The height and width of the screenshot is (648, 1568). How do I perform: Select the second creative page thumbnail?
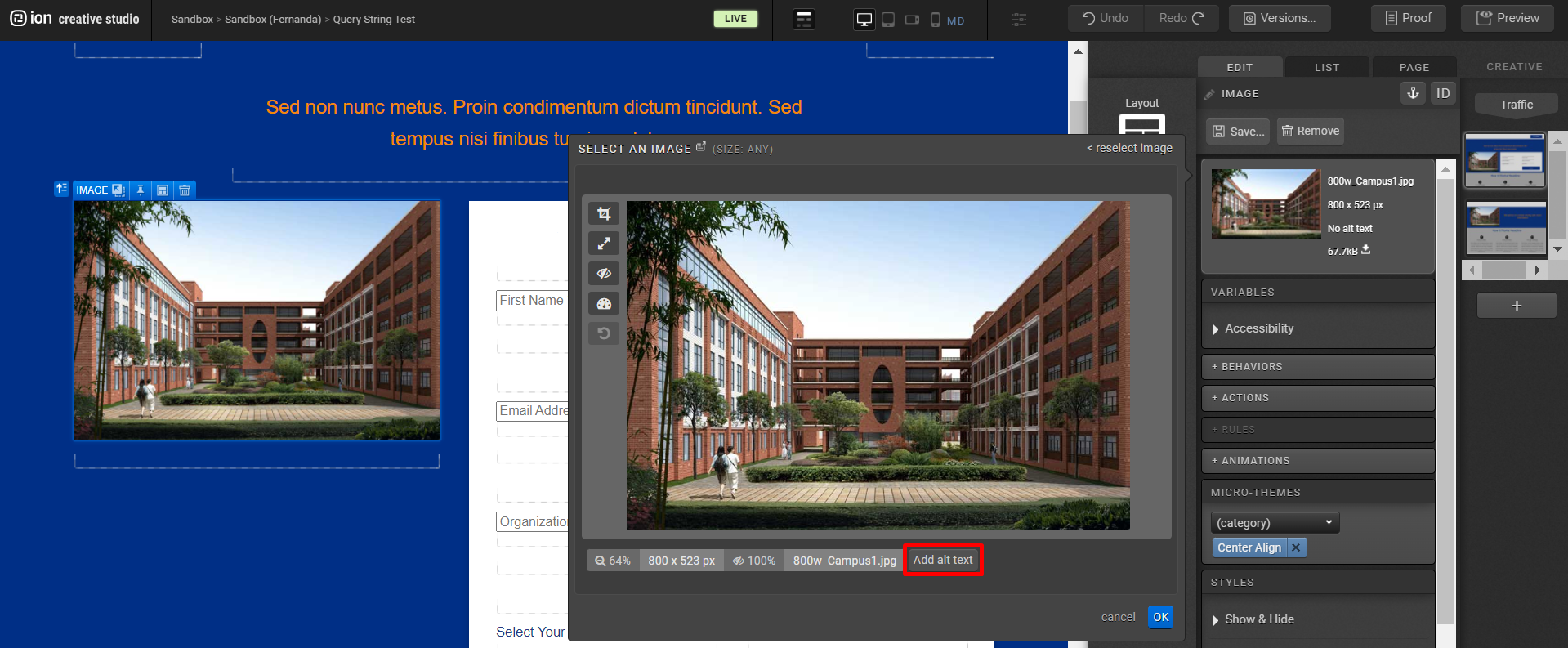click(x=1507, y=228)
